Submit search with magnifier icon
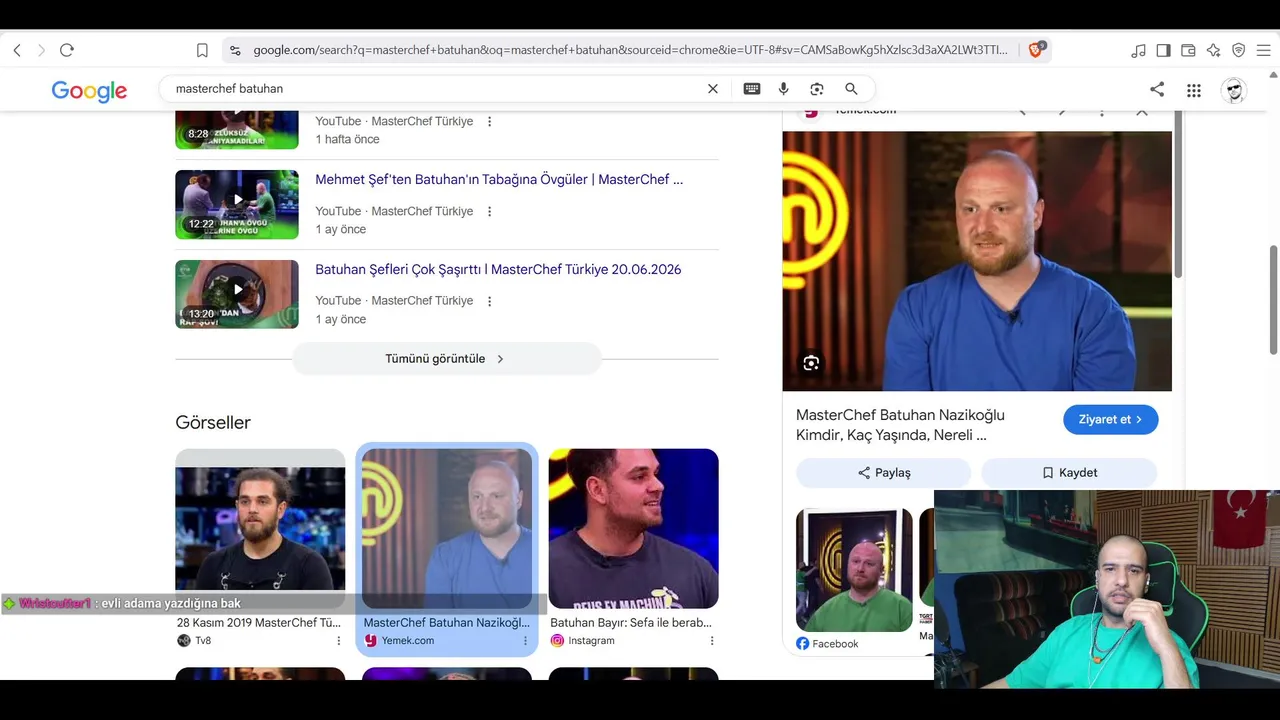Viewport: 1280px width, 720px height. [x=851, y=89]
